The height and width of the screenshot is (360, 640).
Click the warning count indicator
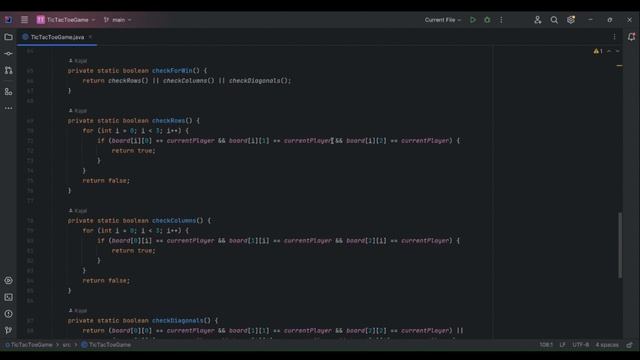pos(598,51)
